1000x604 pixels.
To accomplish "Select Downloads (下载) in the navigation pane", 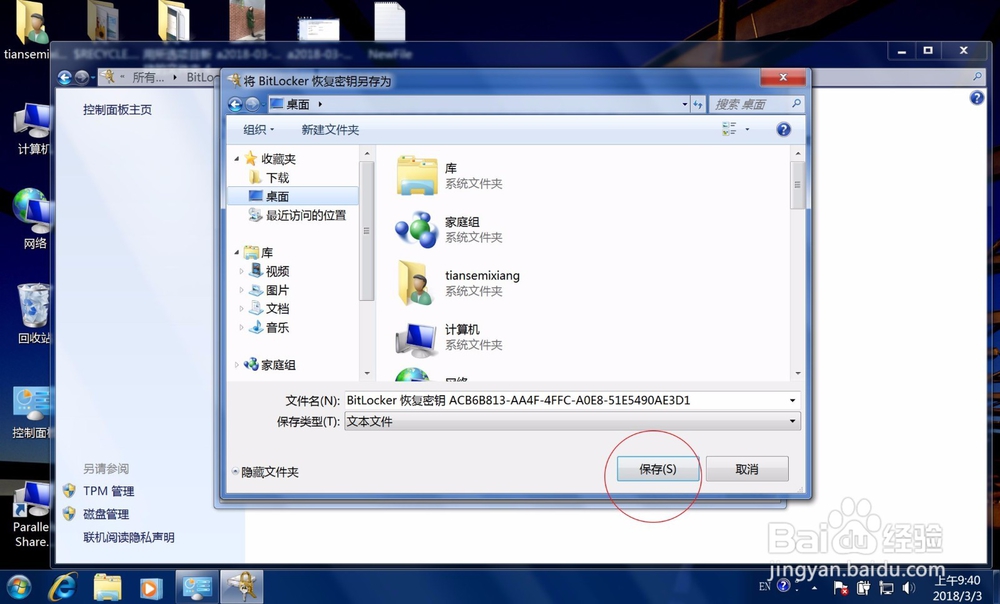I will [x=277, y=177].
